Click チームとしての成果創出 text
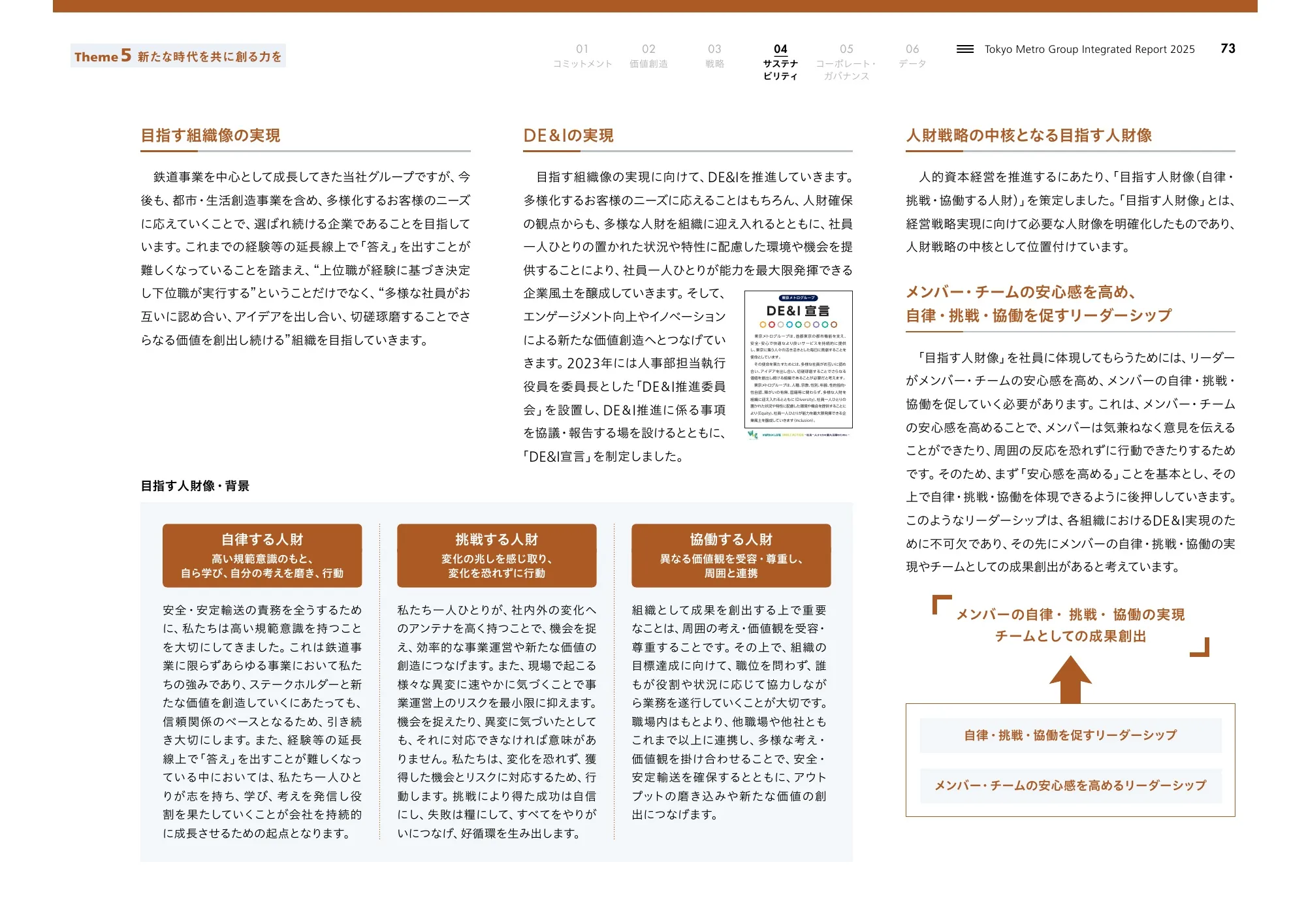Viewport: 1306px width, 924px height. click(1070, 637)
